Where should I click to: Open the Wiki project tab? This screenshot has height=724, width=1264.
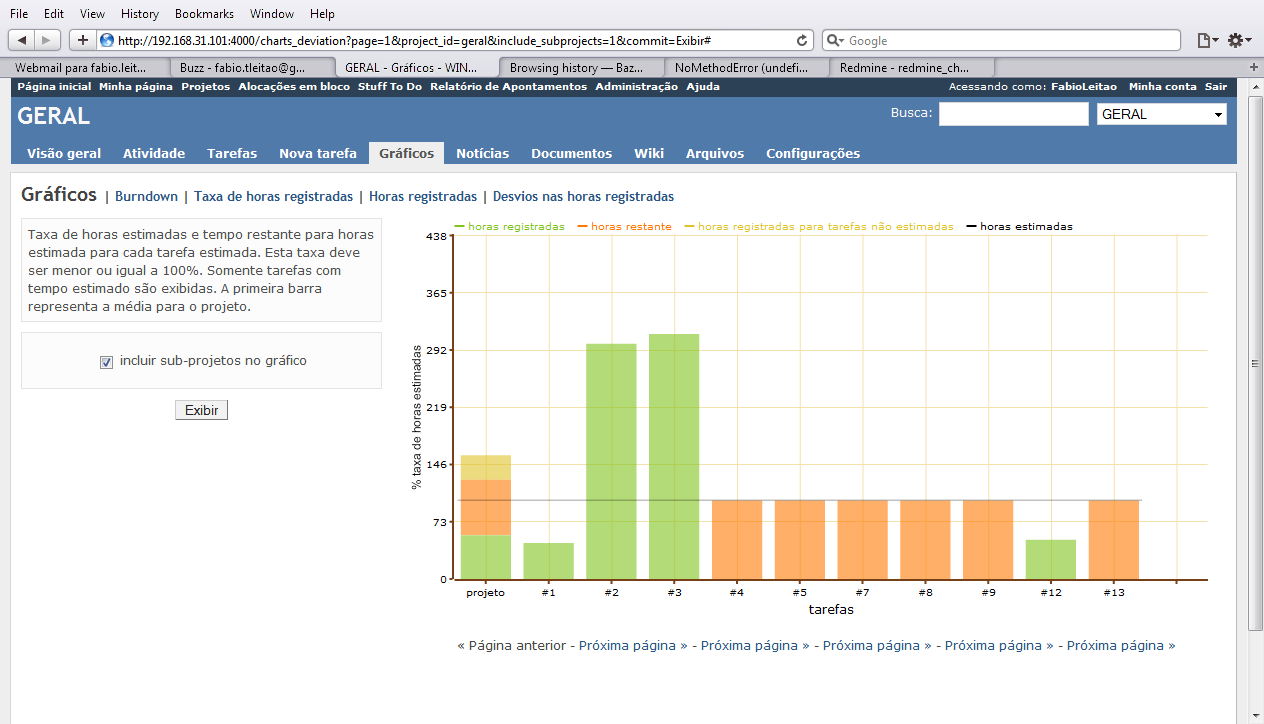coord(649,153)
